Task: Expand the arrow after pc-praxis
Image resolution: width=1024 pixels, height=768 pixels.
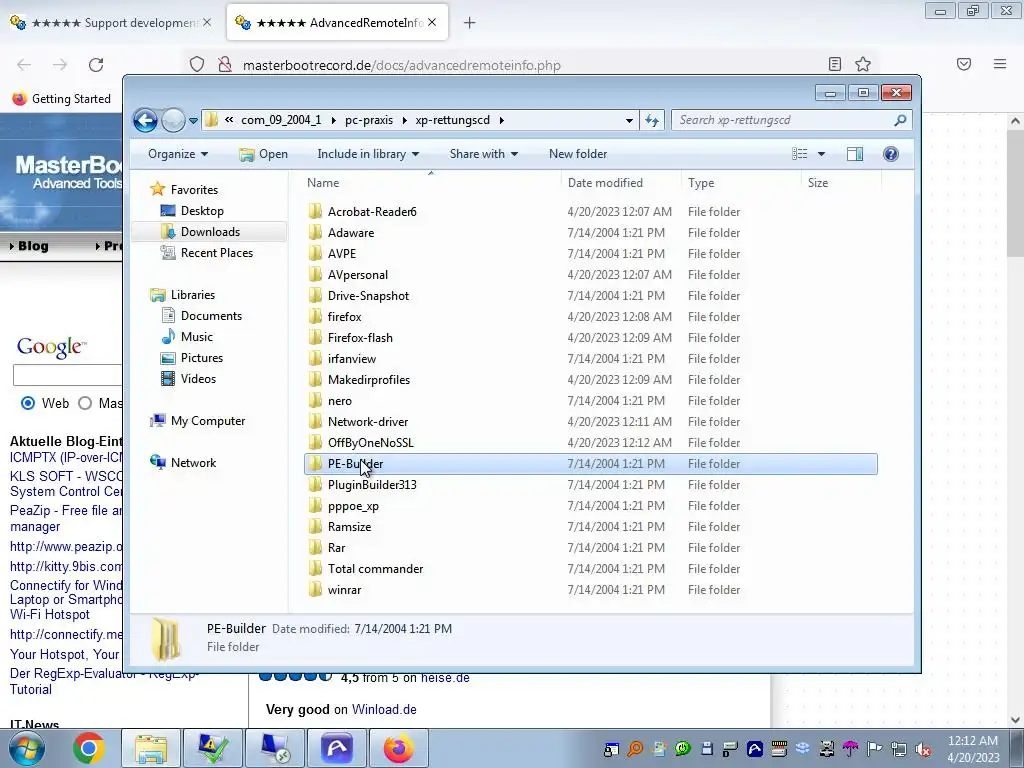Action: coord(404,120)
